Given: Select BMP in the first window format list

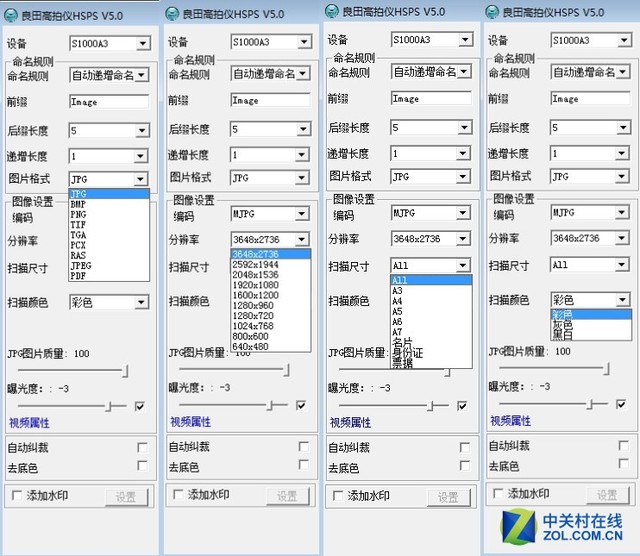Looking at the screenshot, I should click(x=109, y=204).
